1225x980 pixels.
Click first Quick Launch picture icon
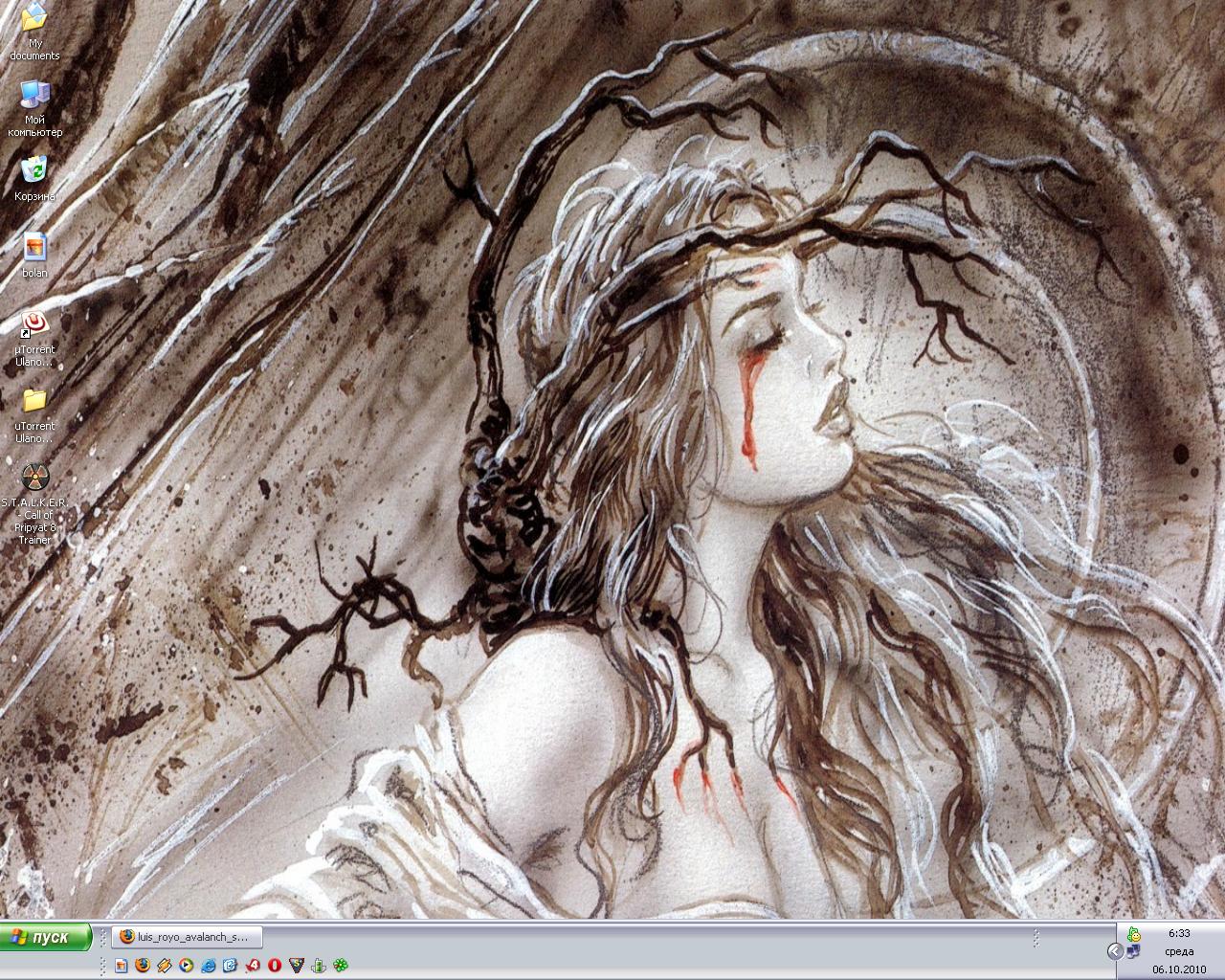(x=122, y=966)
